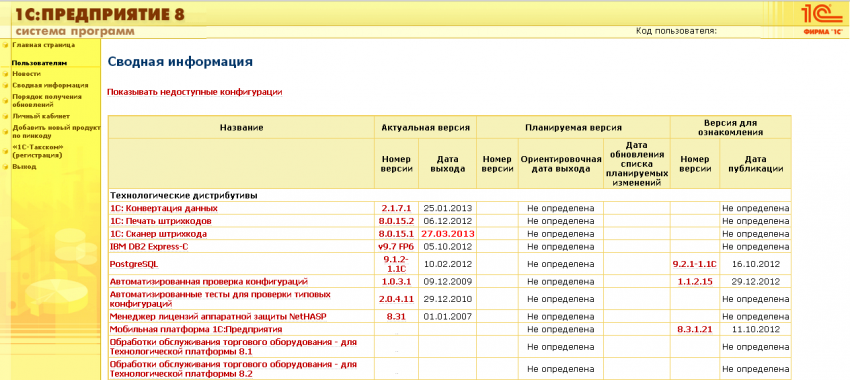Click publication date 16.10.2012

[x=755, y=265]
